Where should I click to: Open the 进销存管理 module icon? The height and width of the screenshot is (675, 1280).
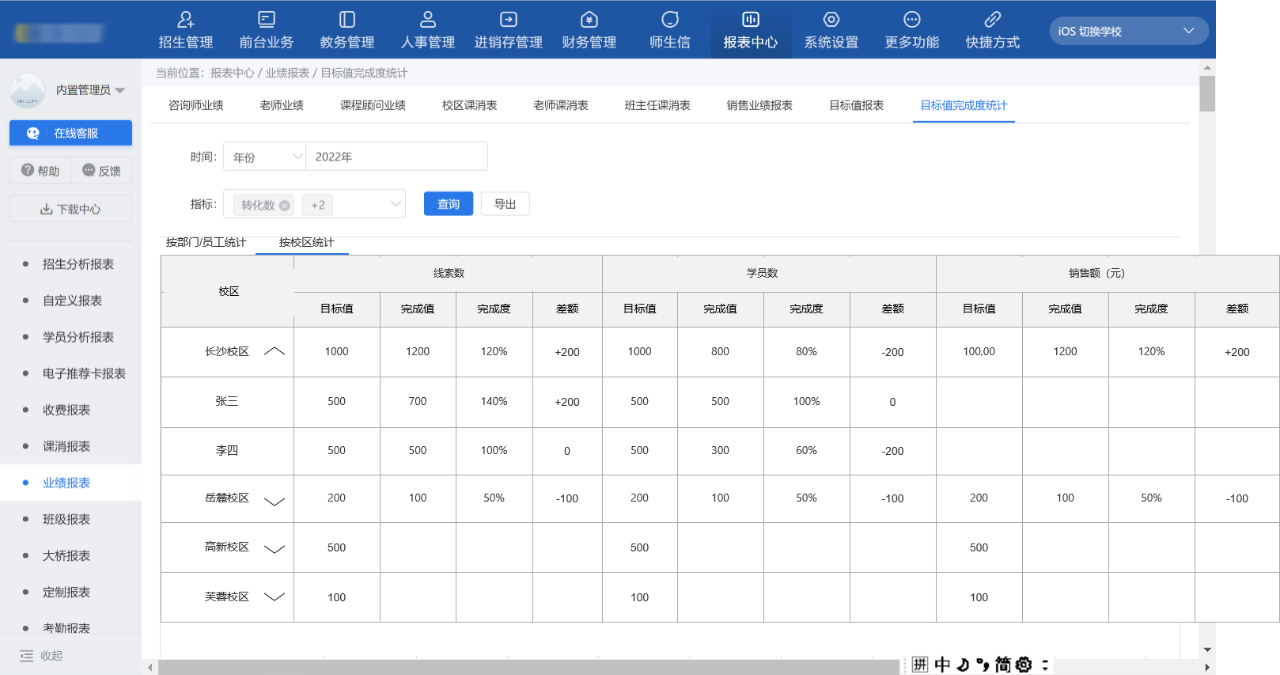[508, 19]
